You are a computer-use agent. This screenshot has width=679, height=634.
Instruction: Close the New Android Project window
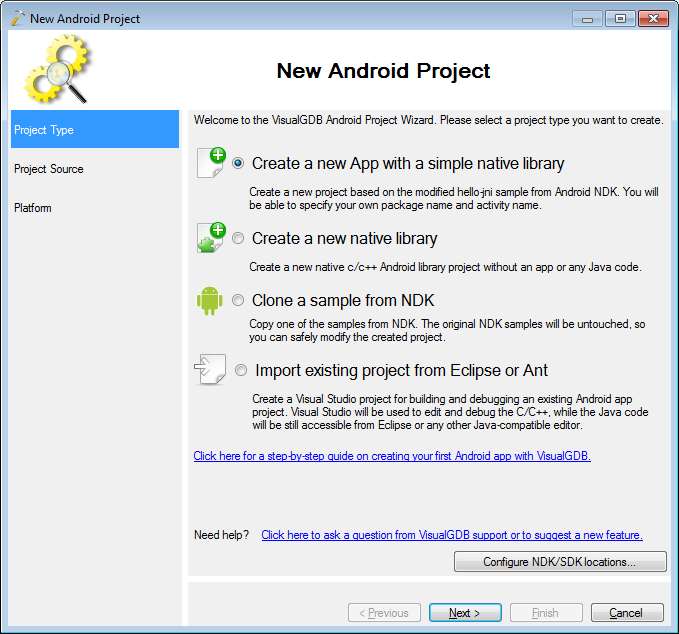(653, 19)
